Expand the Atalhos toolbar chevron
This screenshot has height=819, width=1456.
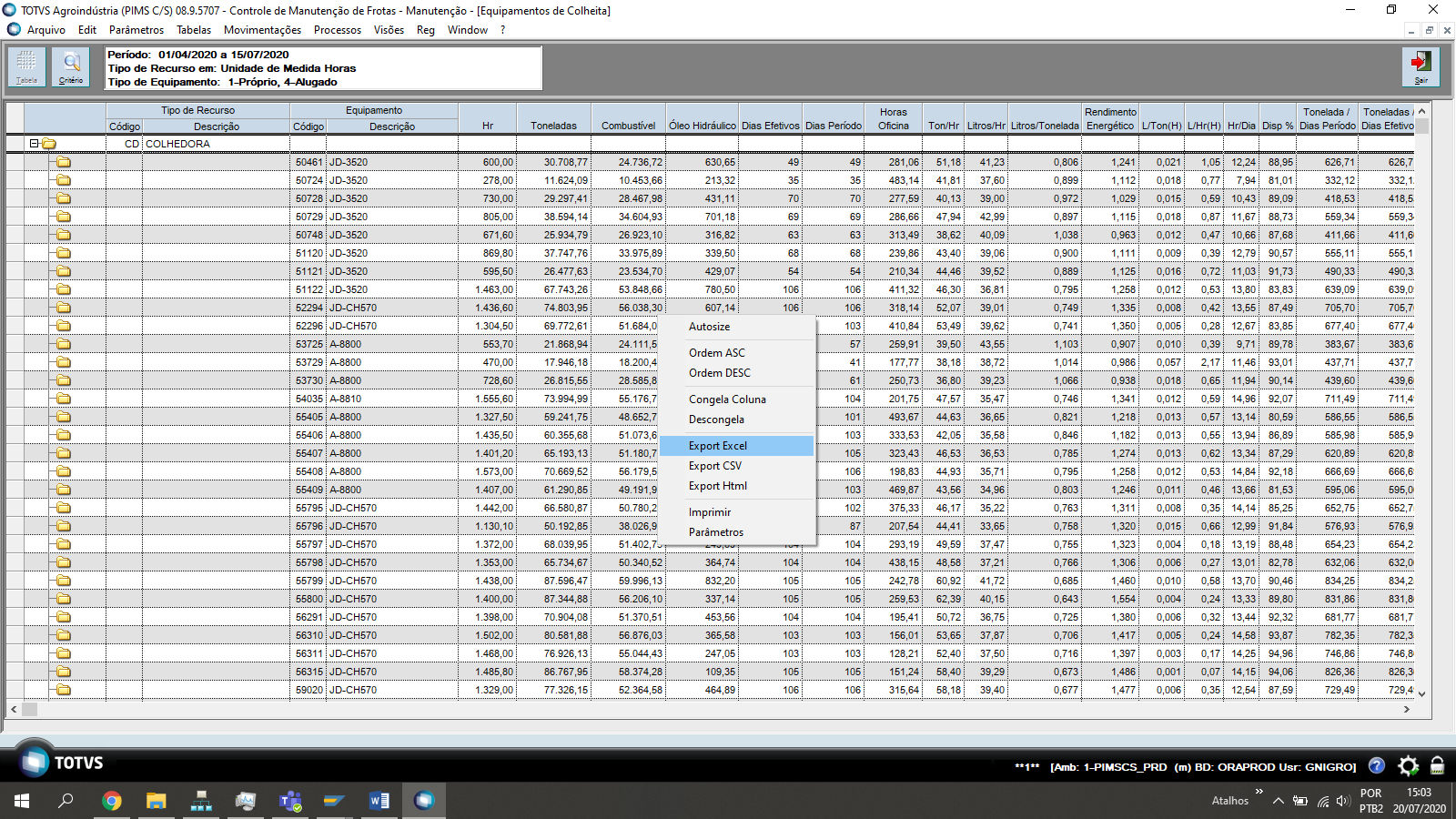1259,792
